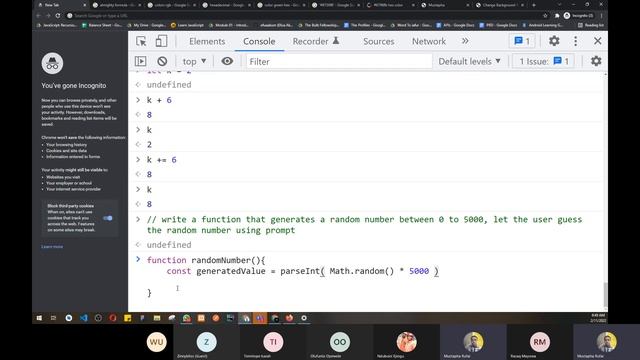This screenshot has width=640, height=360.
Task: Open Task View on the taskbar
Action: pos(53,318)
